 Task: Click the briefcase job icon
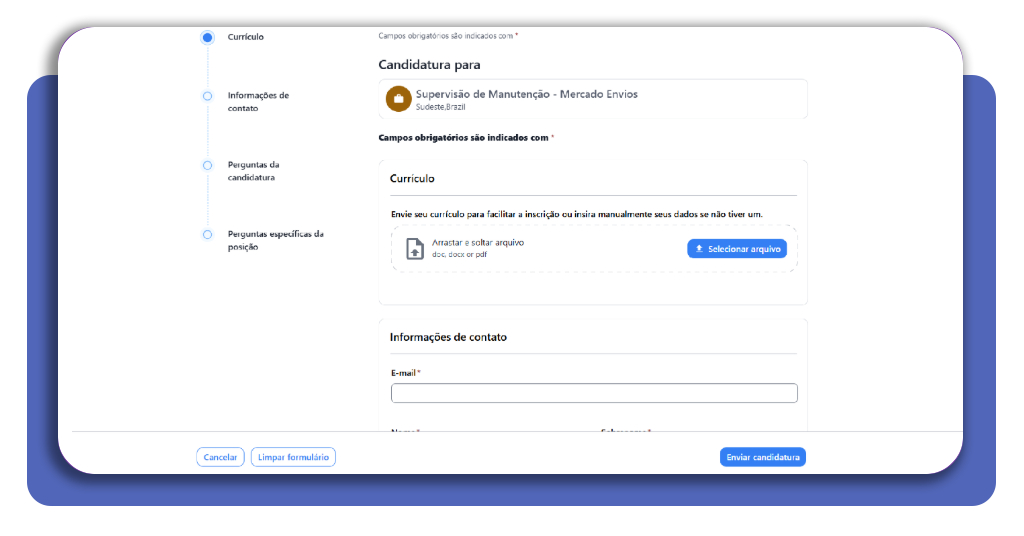[398, 99]
